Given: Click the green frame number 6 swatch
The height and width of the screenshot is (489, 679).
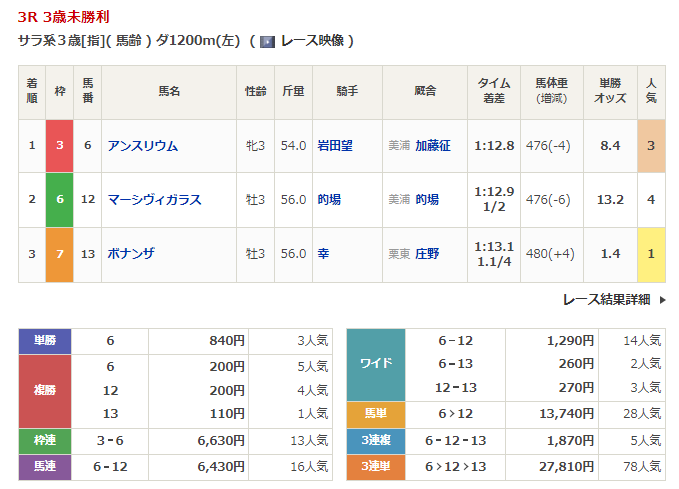Looking at the screenshot, I should tap(60, 200).
